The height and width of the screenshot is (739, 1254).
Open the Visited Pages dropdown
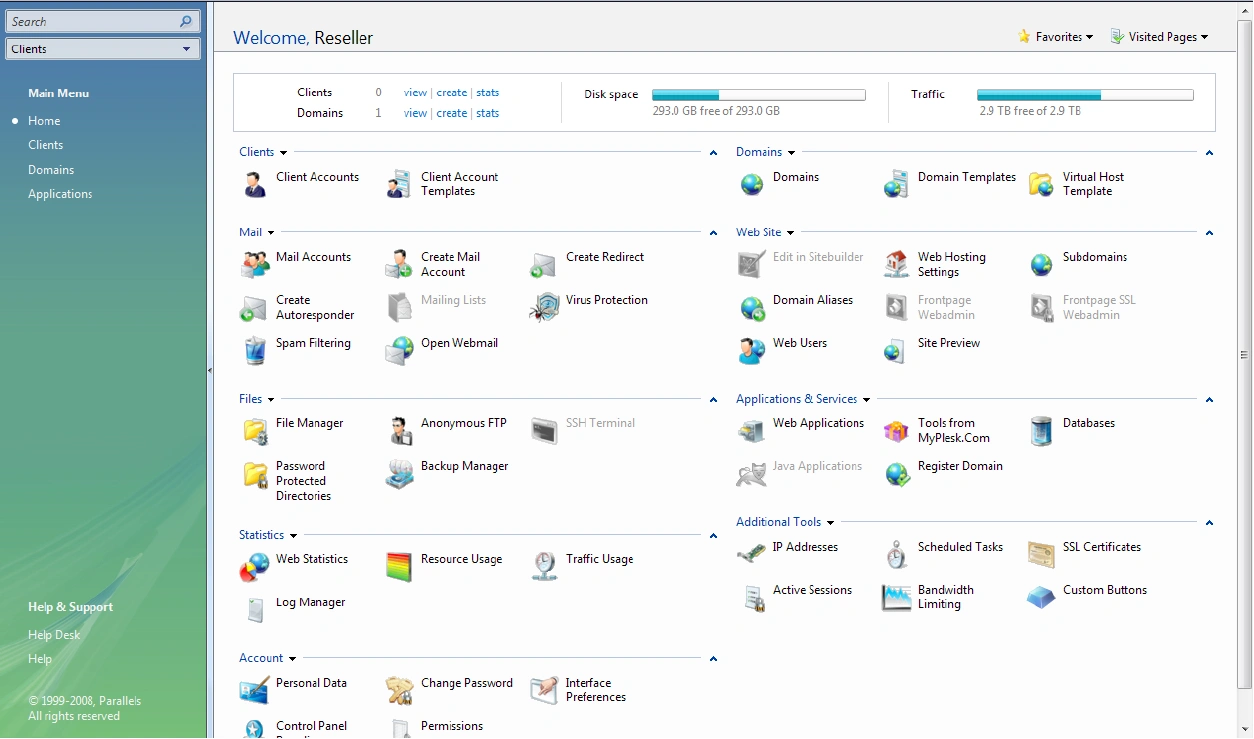click(x=1159, y=37)
